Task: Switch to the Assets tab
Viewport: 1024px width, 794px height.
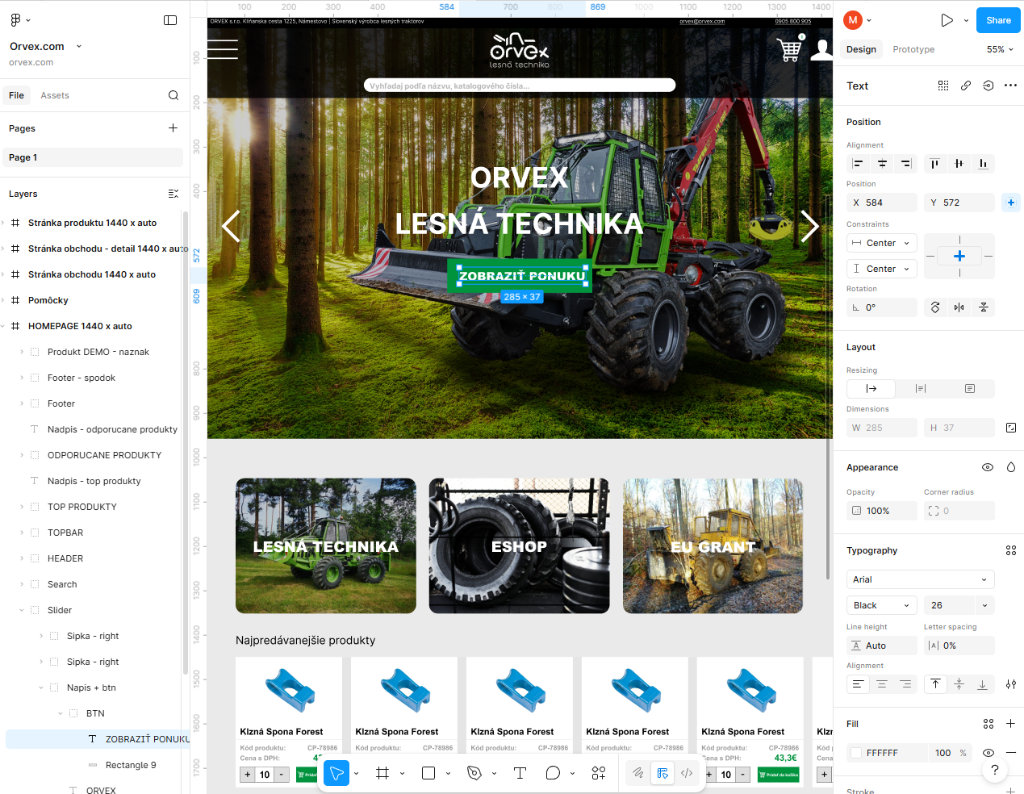Action: pos(55,95)
